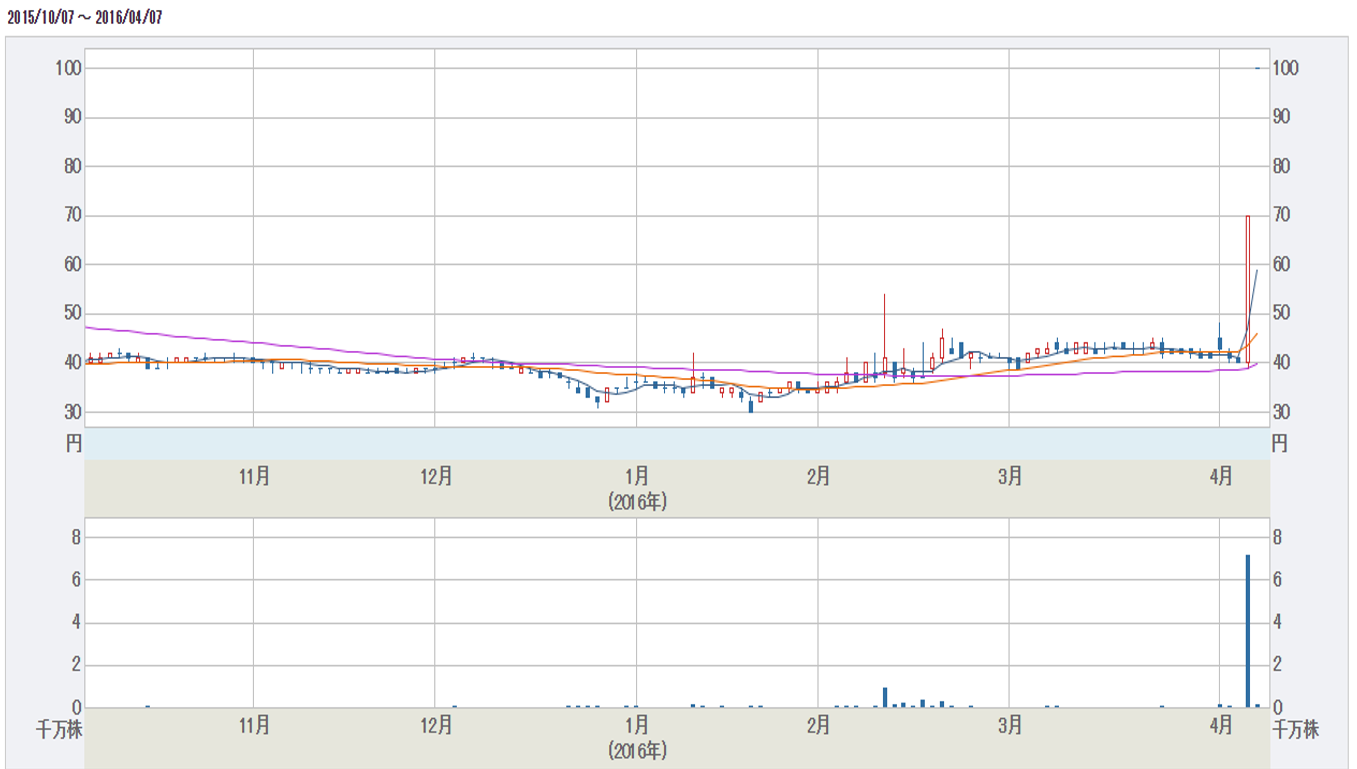Click the 11月 label under the volume chart
The height and width of the screenshot is (769, 1357).
(254, 724)
